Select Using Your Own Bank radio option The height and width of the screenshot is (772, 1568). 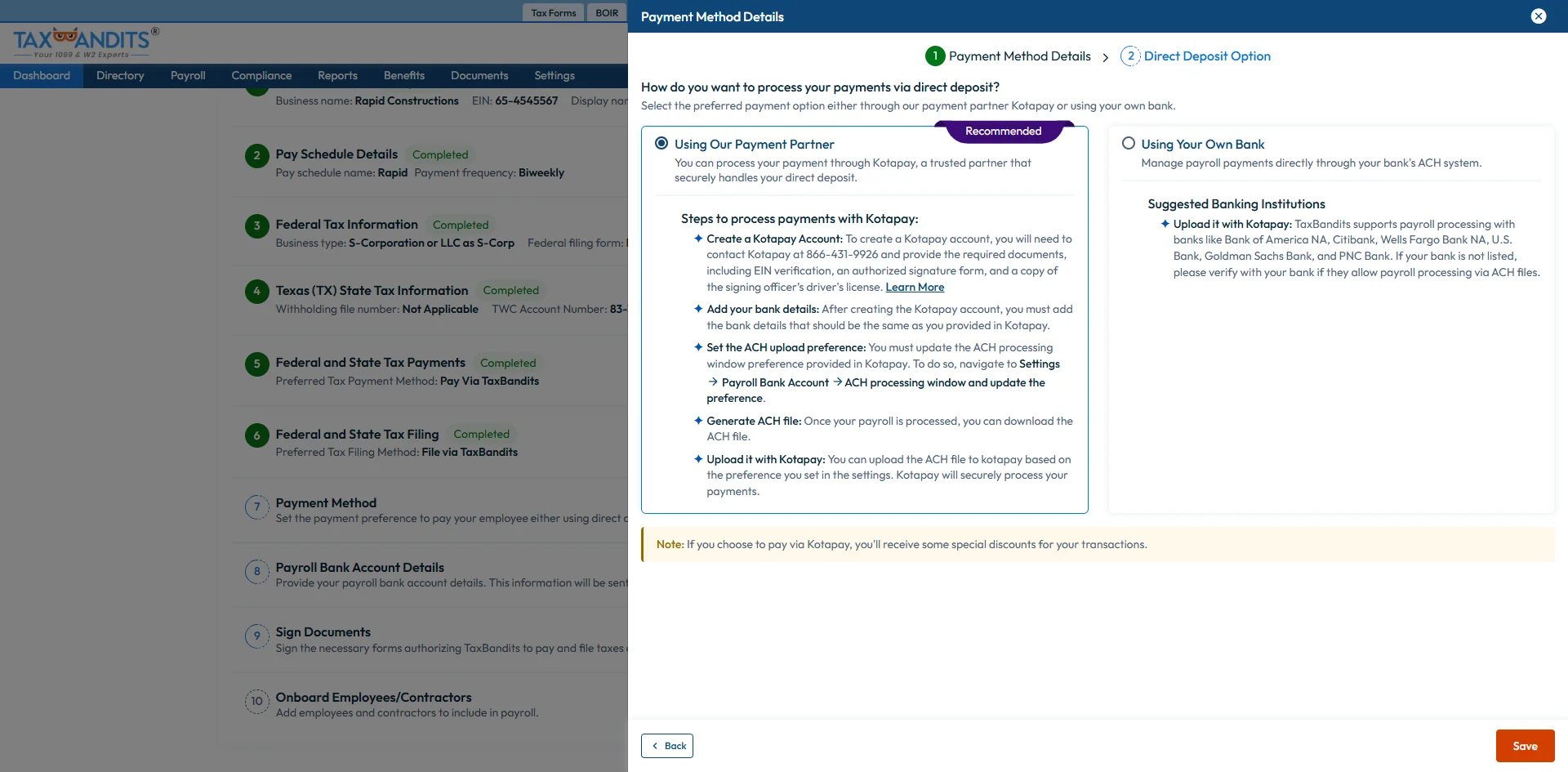(x=1129, y=144)
